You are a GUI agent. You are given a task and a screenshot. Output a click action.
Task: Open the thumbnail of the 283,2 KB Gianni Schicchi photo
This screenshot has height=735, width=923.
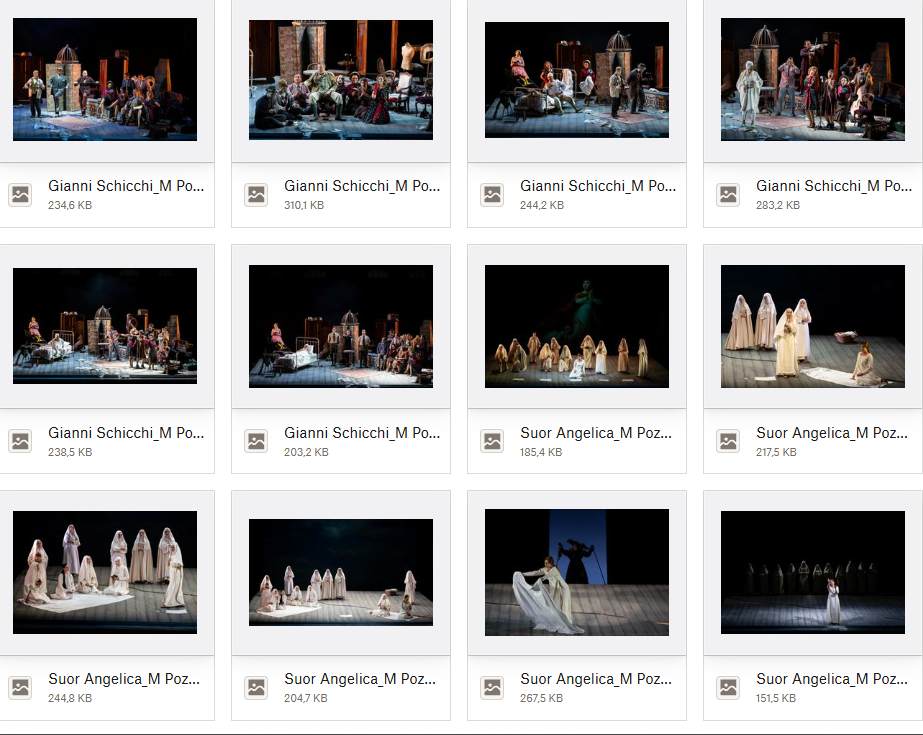coord(813,79)
